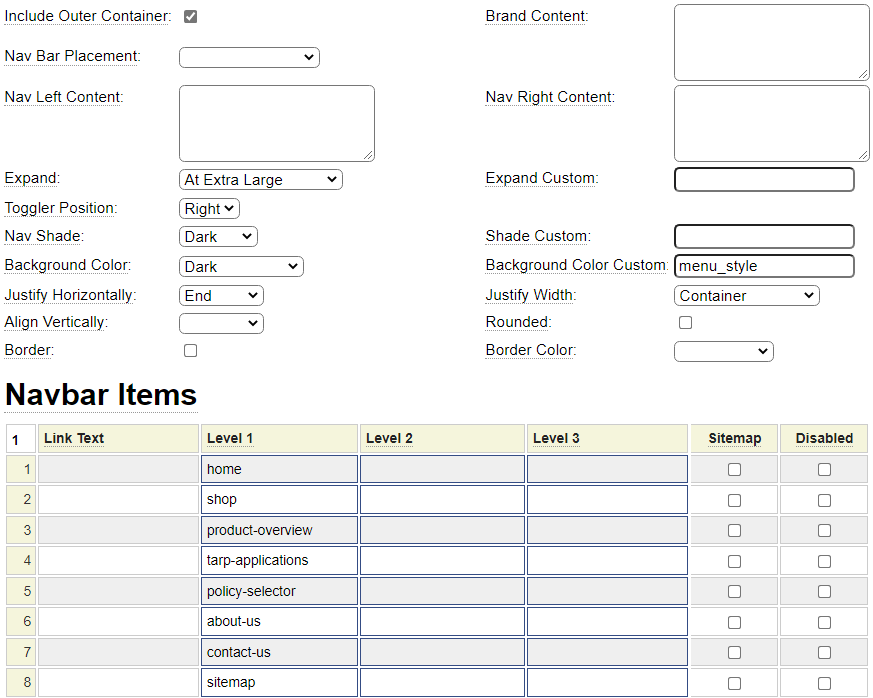Open the Nav Bar Placement dropdown
The width and height of the screenshot is (873, 698).
[x=249, y=57]
